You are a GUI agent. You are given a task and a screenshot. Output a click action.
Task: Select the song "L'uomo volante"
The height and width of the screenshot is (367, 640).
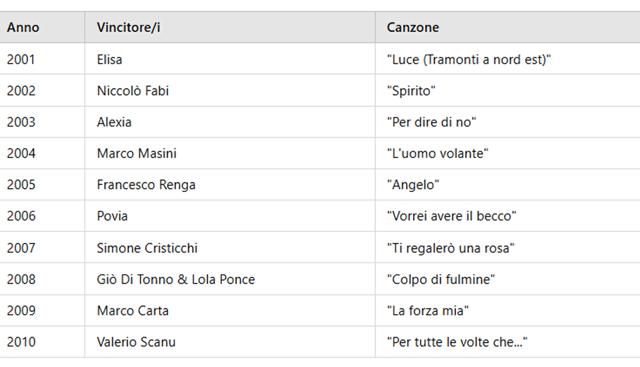[438, 153]
